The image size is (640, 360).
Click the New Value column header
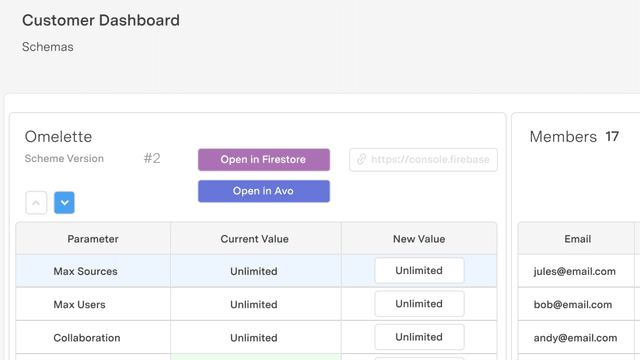[x=419, y=239]
